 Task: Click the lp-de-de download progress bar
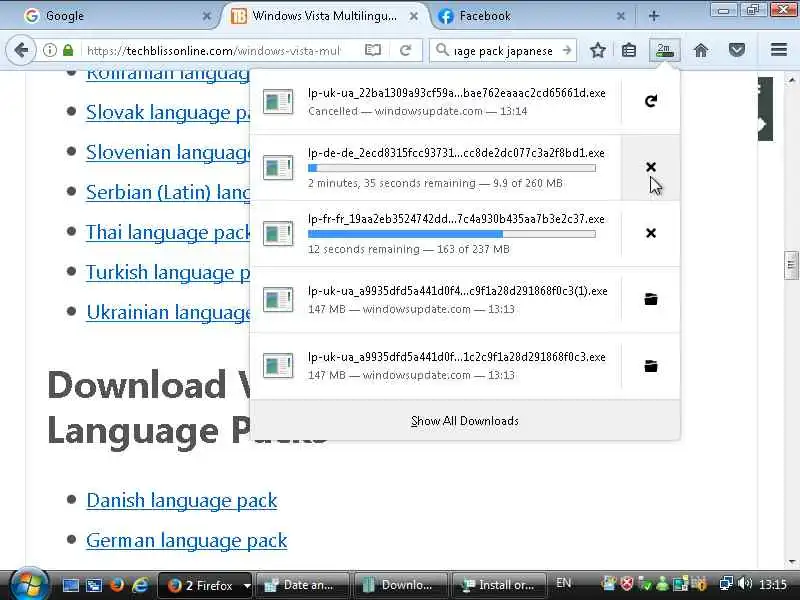tap(452, 168)
